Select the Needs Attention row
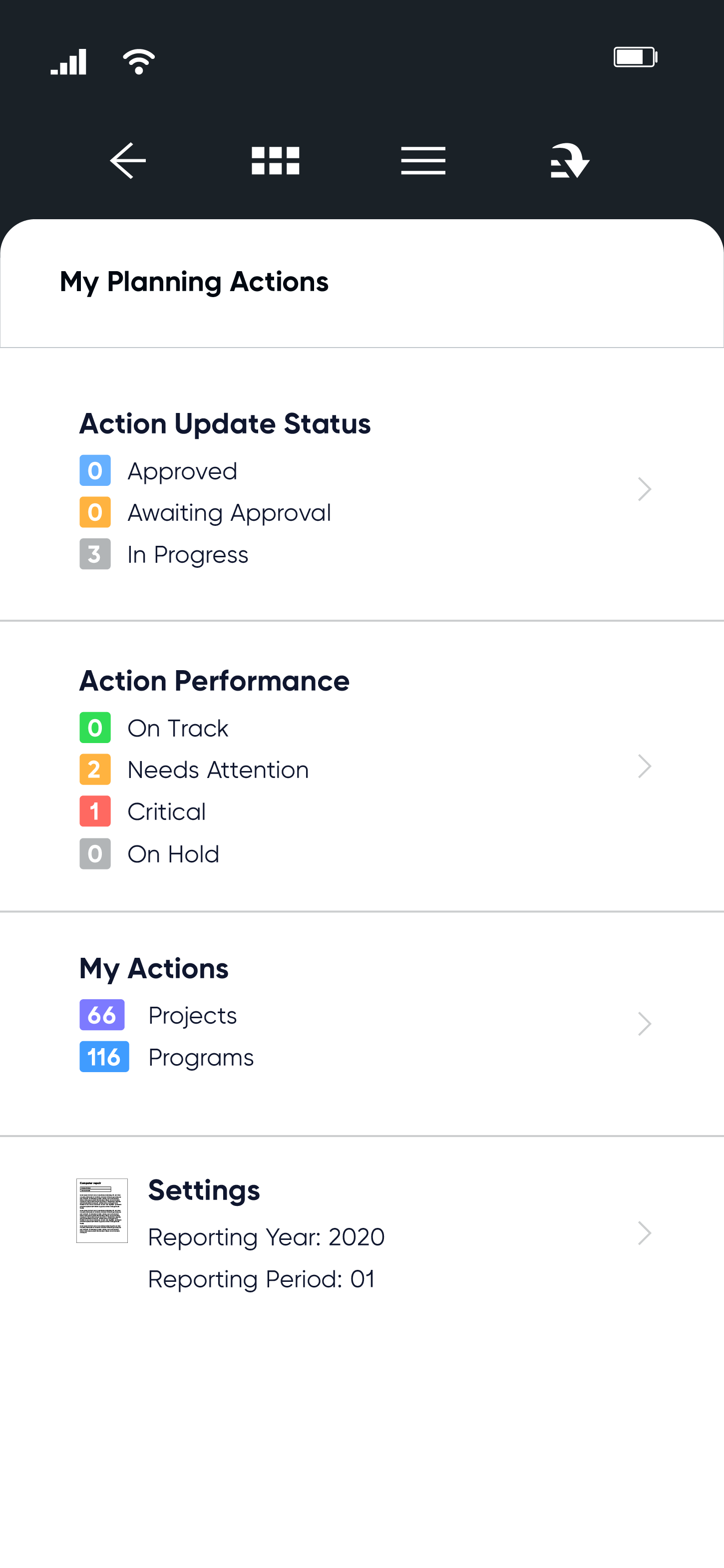Image resolution: width=724 pixels, height=1568 pixels. (x=195, y=770)
